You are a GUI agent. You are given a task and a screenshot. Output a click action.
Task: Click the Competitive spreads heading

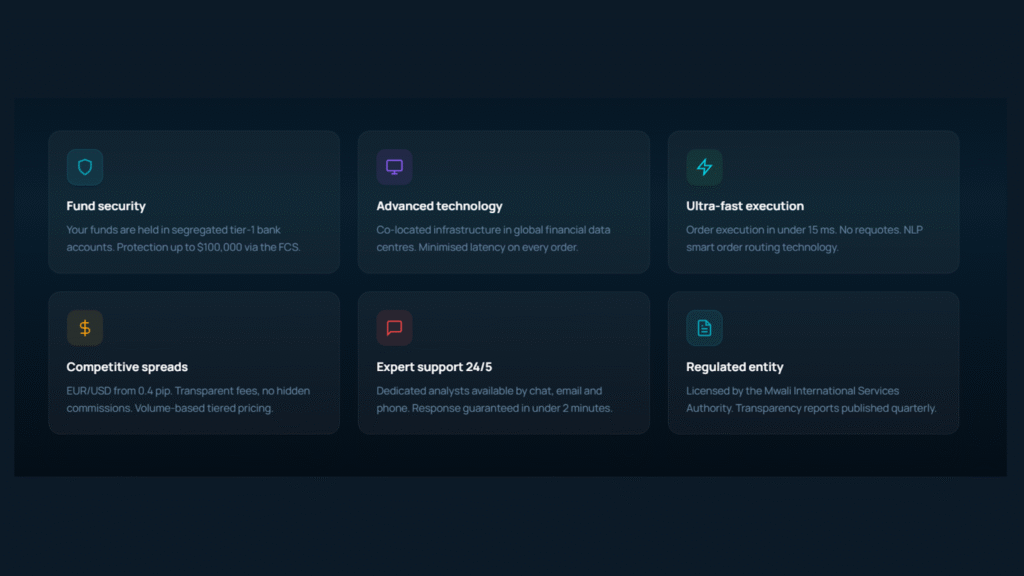point(127,367)
